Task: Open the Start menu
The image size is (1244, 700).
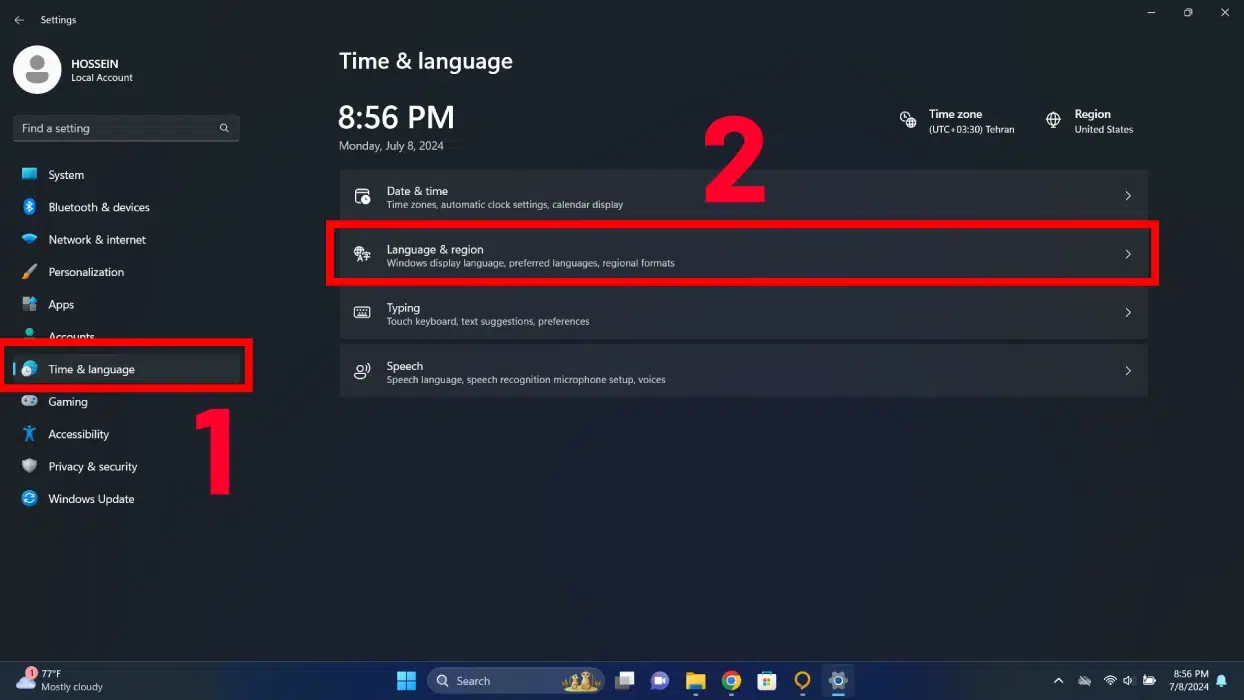Action: tap(406, 680)
